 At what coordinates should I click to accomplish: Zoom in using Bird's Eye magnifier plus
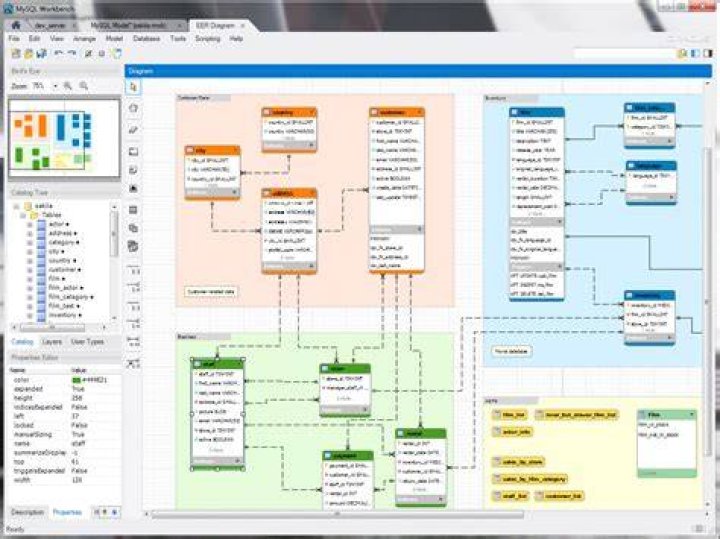(x=68, y=86)
